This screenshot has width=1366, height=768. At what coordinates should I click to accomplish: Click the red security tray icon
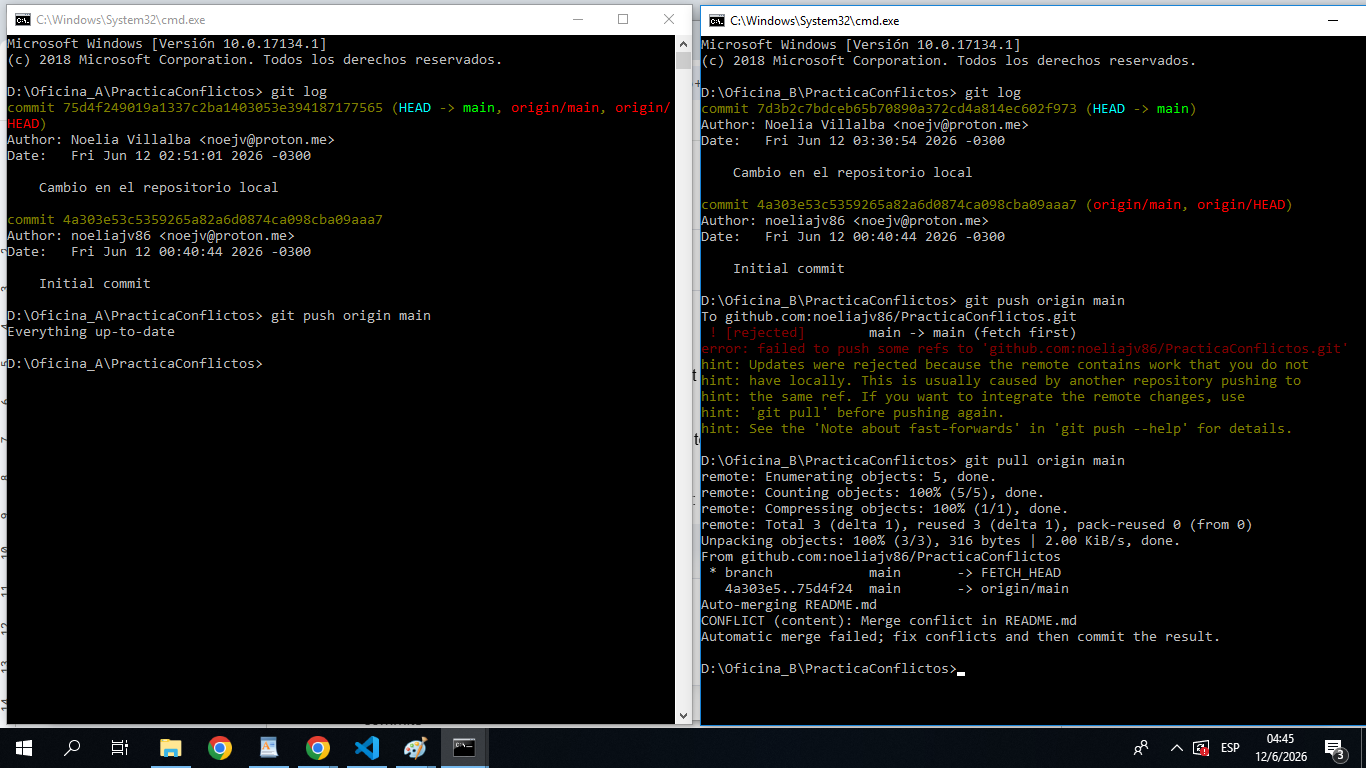[1203, 747]
